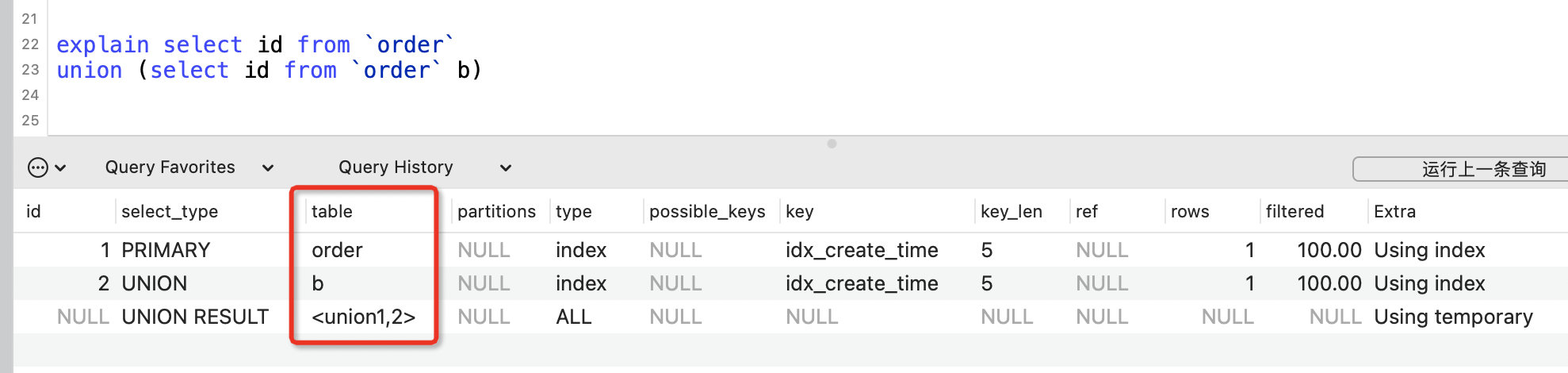Viewport: 1568px width, 373px height.
Task: Click the <union1,2> table cell
Action: 364,317
